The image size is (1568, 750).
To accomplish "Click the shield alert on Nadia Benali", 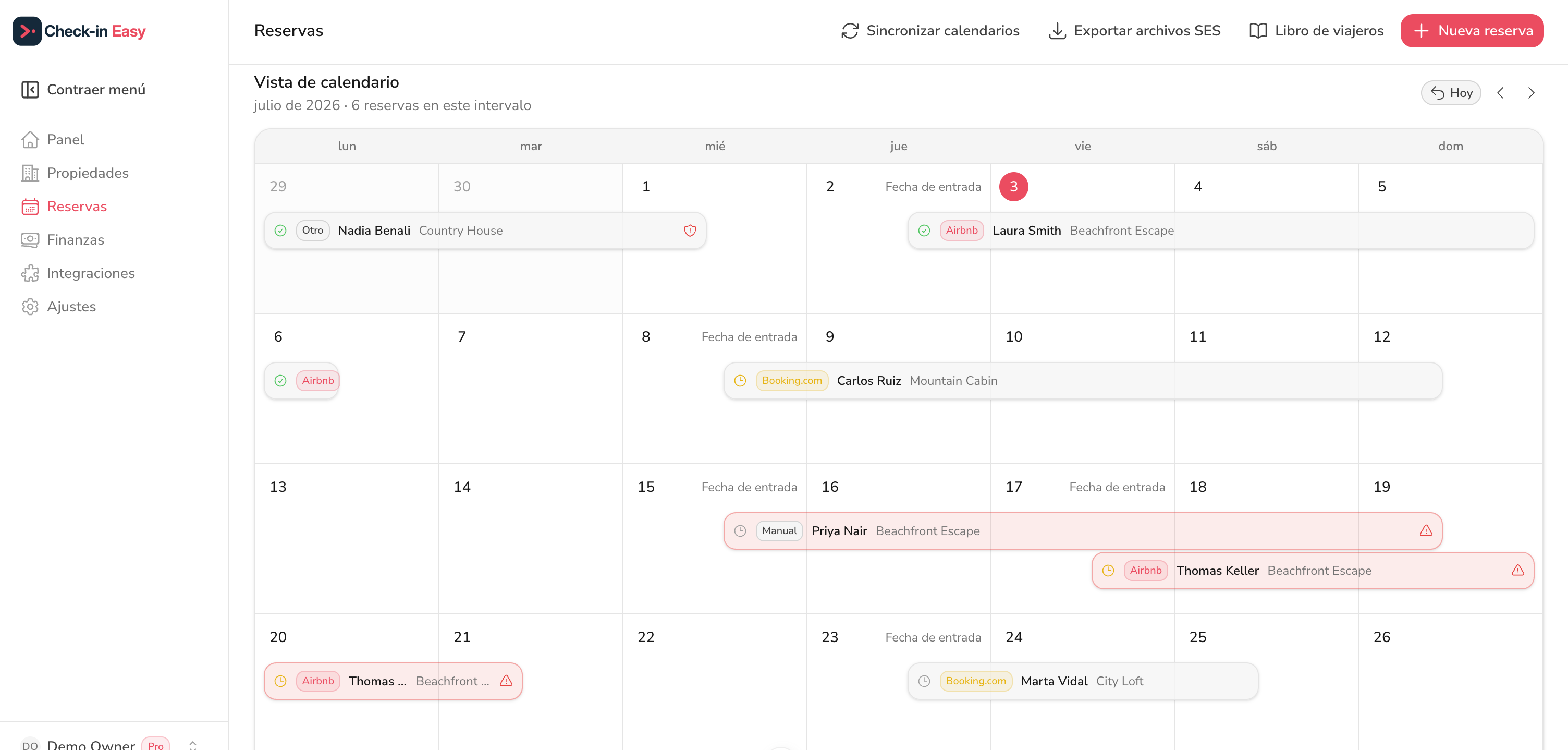I will (x=690, y=231).
